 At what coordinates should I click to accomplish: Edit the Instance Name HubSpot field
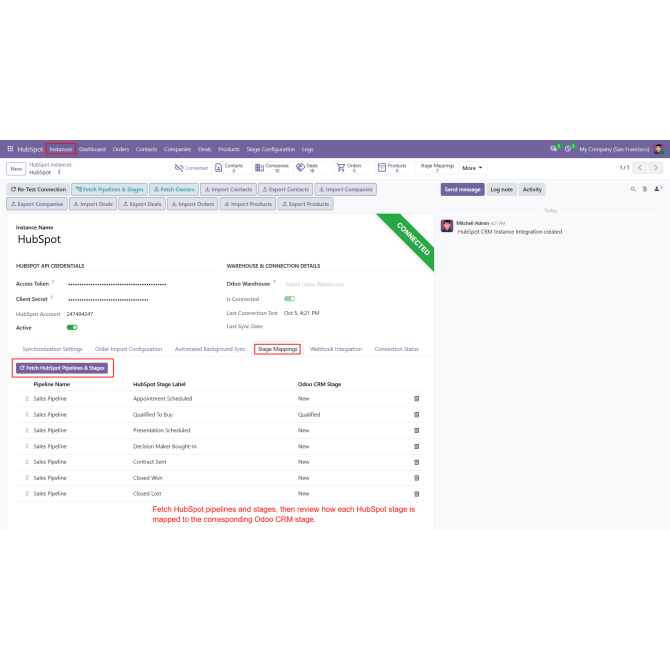coord(39,239)
